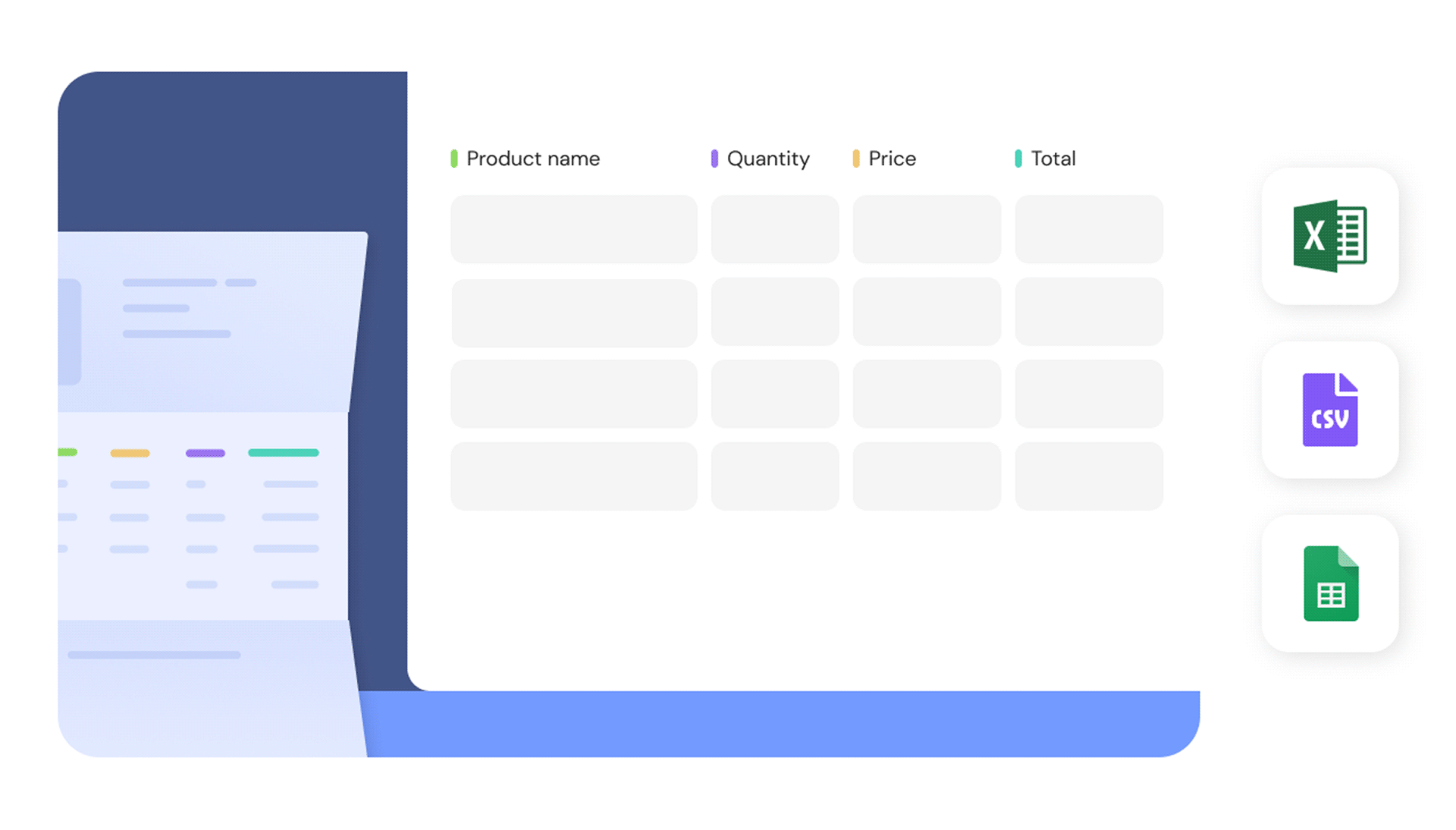Screen dimensions: 1456x830
Task: Click the green Total column indicator swatch
Action: click(x=1019, y=157)
